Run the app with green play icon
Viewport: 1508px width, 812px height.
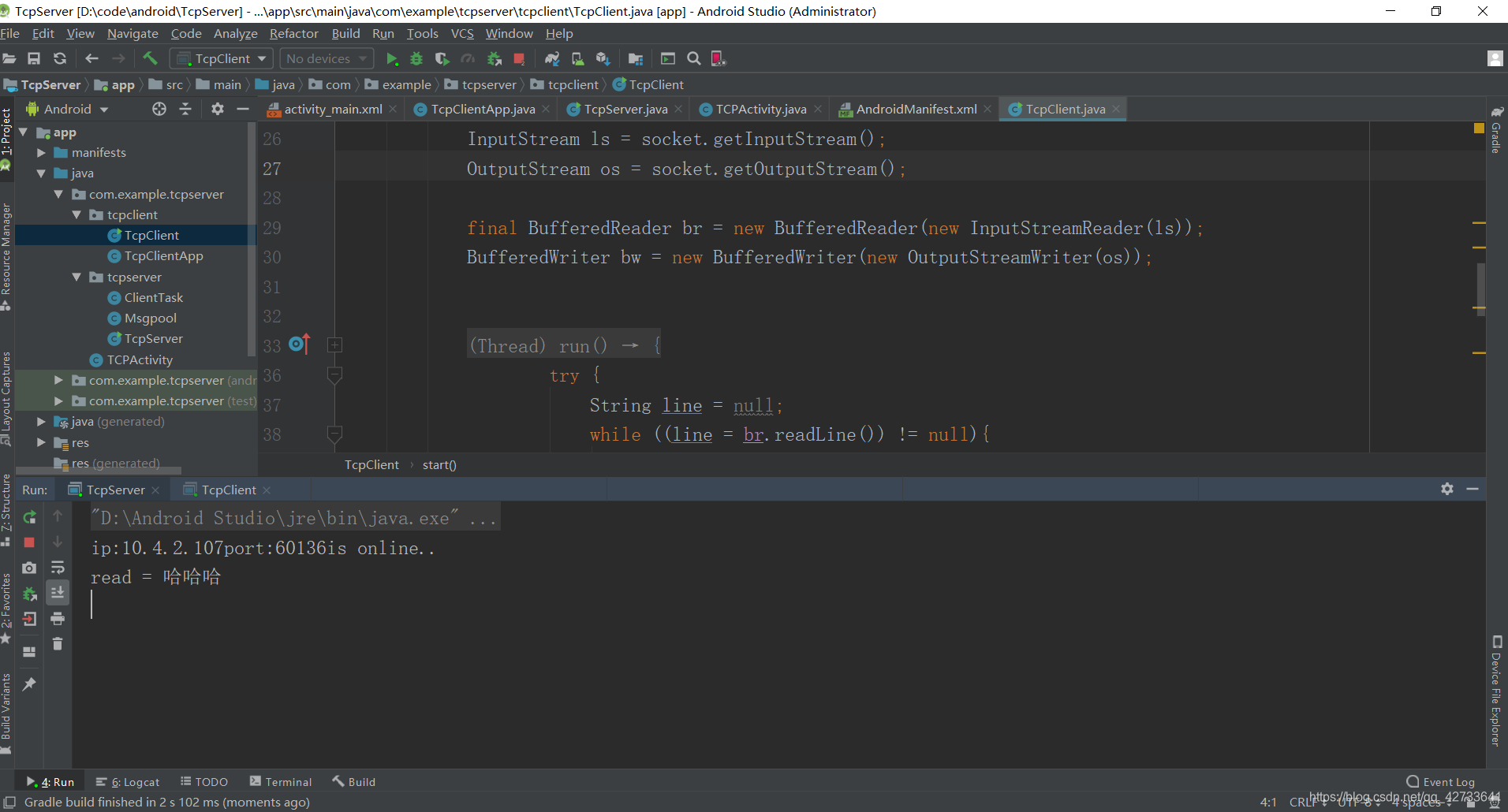(x=392, y=58)
